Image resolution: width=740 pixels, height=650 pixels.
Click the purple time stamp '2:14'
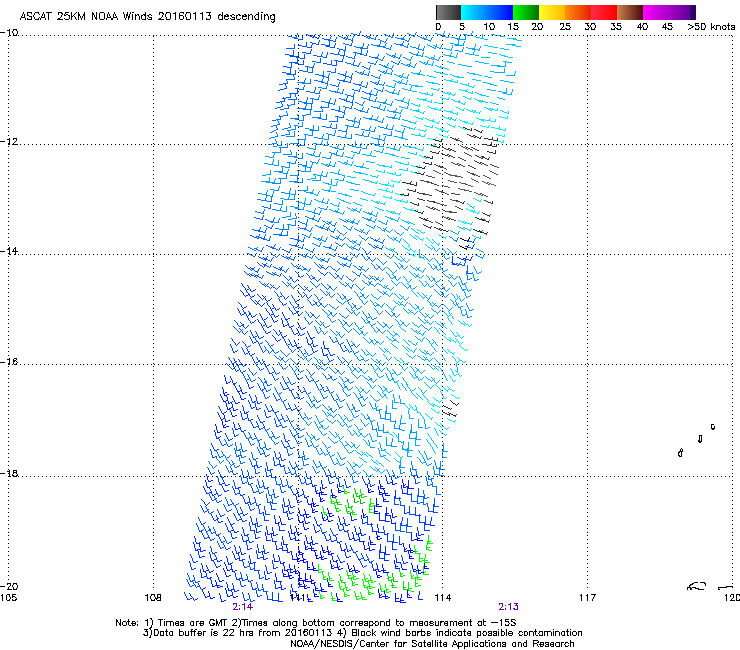[243, 607]
